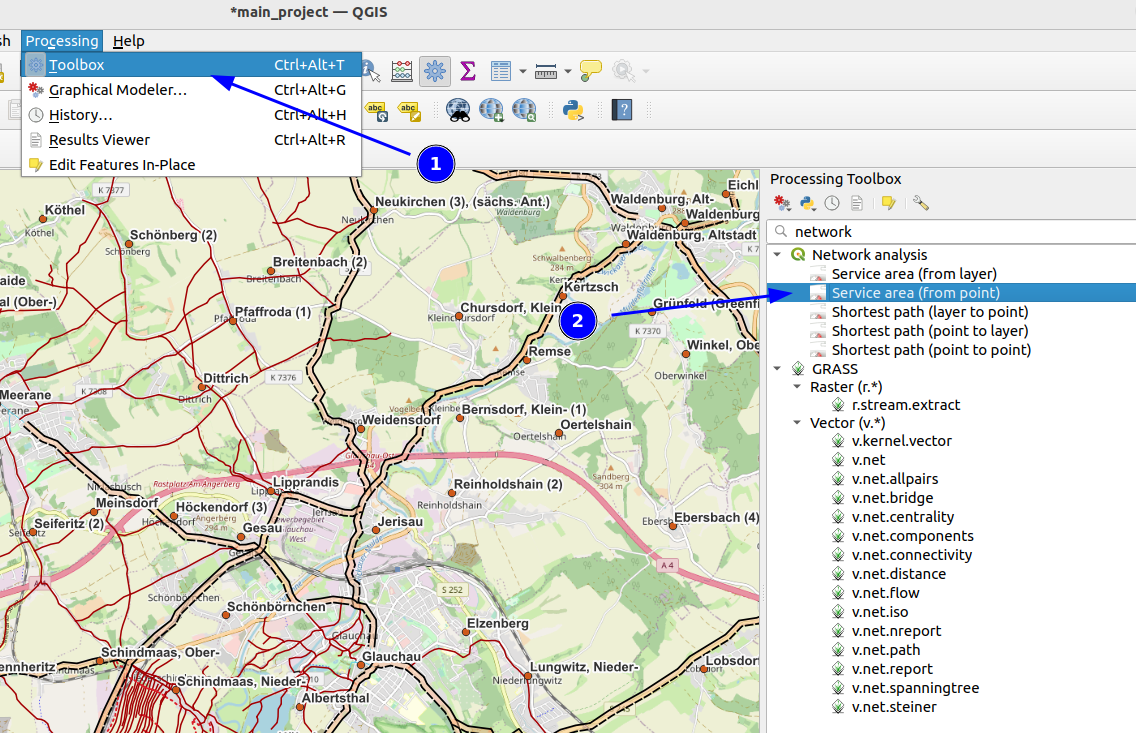Open the Help menu
Screen dimensions: 1136x733
[128, 41]
